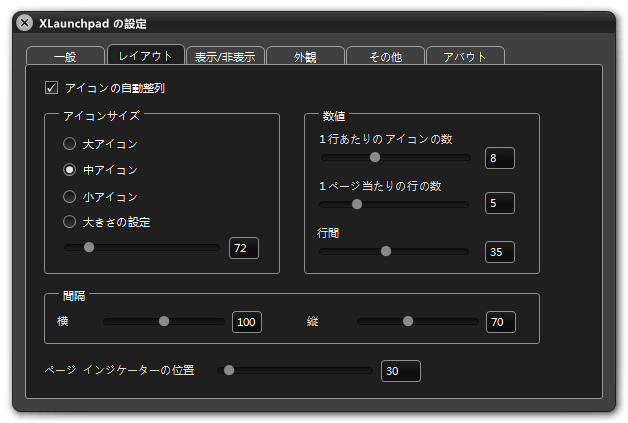Screen dimensions: 628x423
Task: Click the 1行あたりのアイコンの数 slider handle
Action: pyautogui.click(x=375, y=157)
